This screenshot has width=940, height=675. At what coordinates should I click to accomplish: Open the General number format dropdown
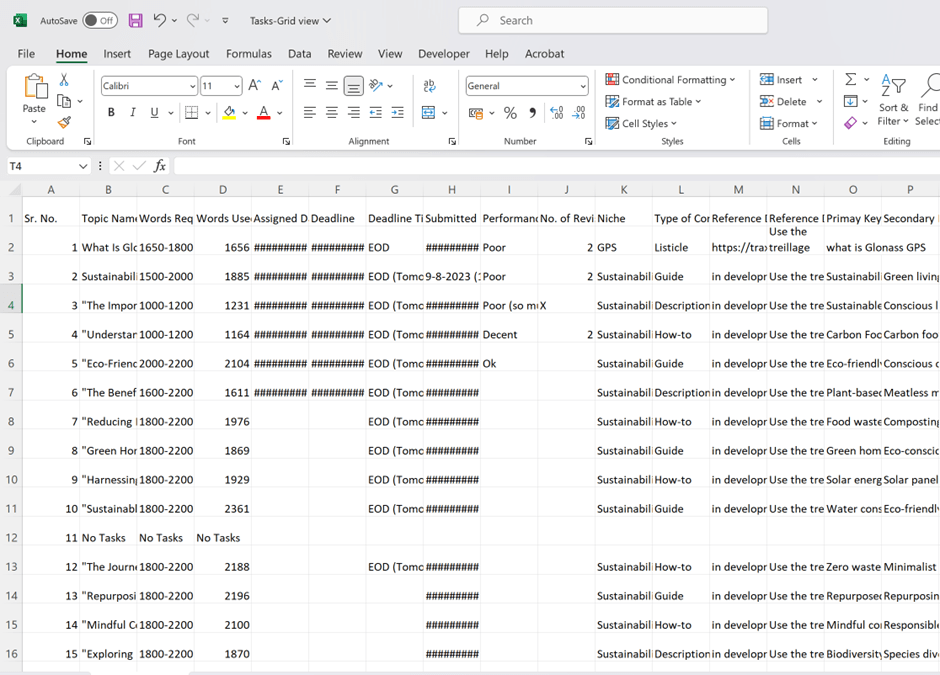[583, 86]
